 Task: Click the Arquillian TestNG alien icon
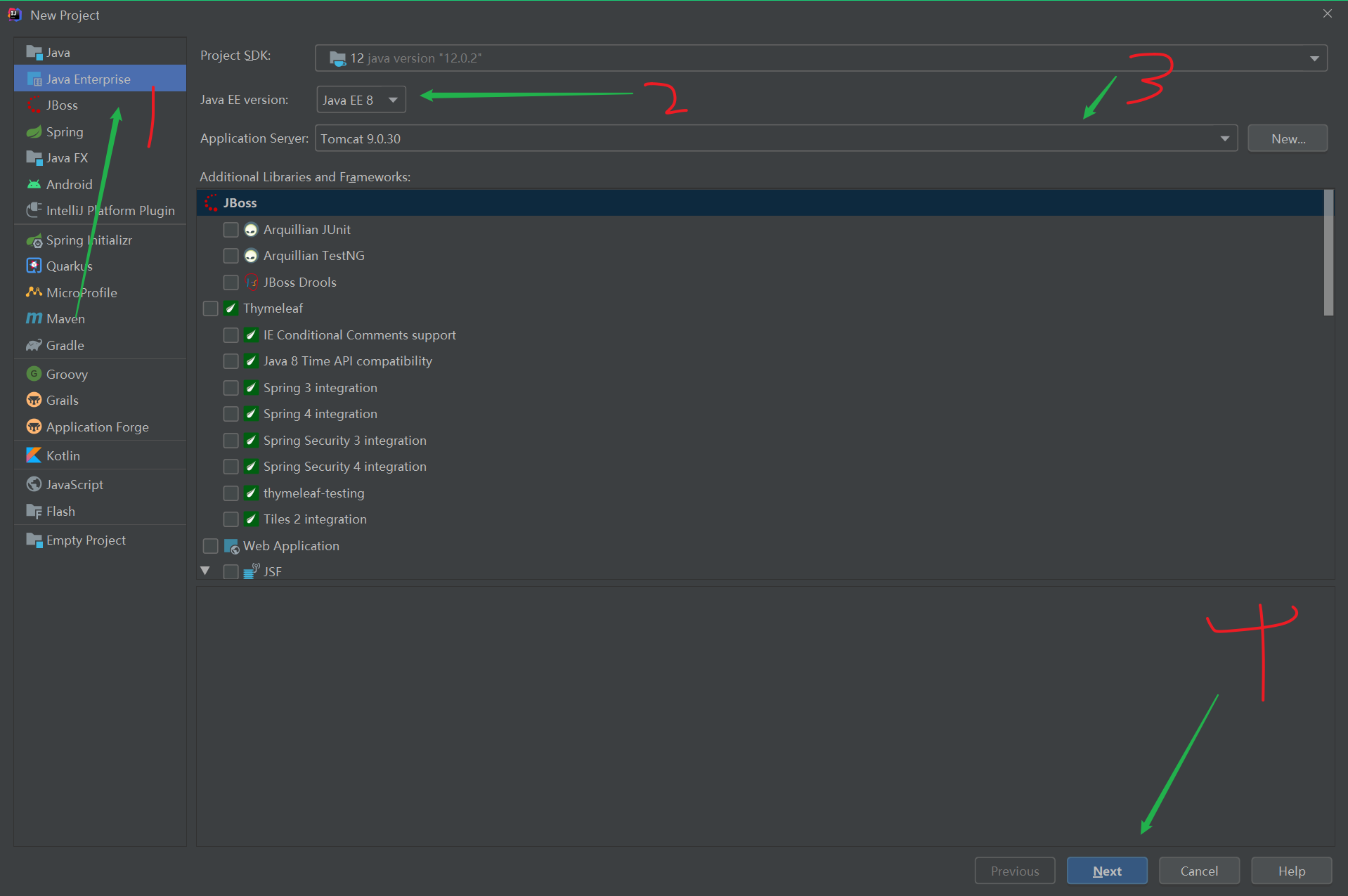point(251,256)
